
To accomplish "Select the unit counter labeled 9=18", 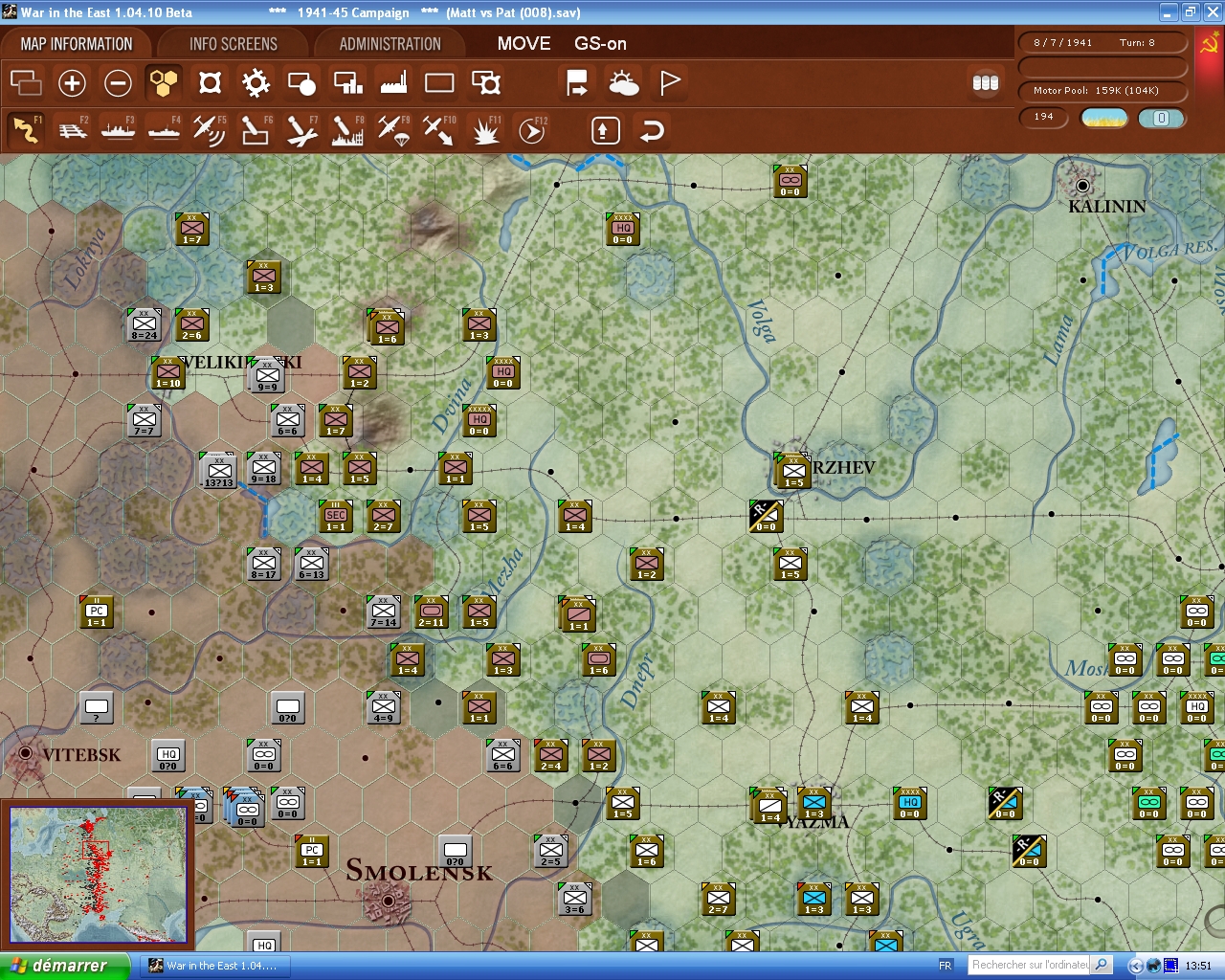I will tap(264, 468).
